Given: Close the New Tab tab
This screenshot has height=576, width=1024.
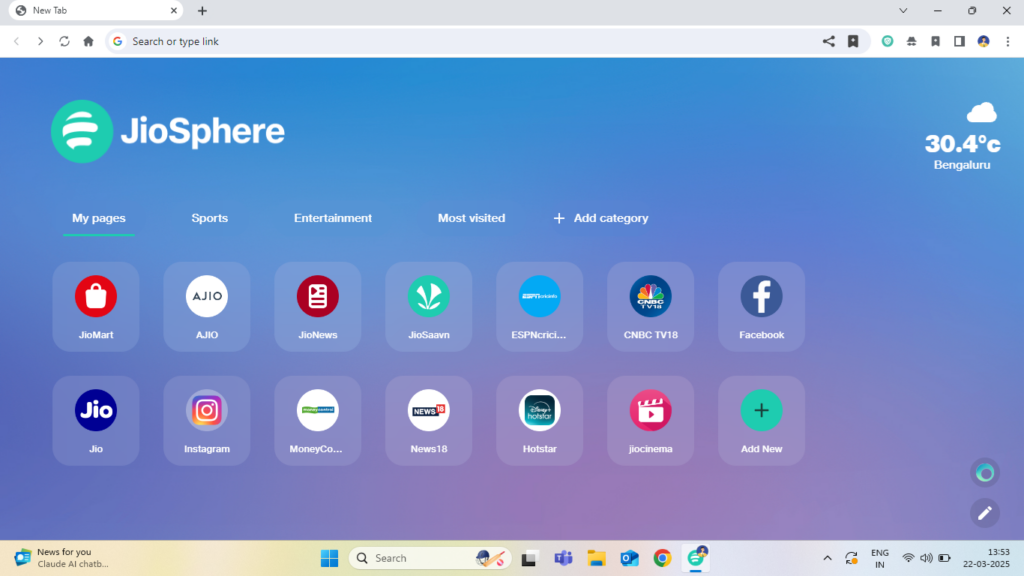Looking at the screenshot, I should pos(174,10).
